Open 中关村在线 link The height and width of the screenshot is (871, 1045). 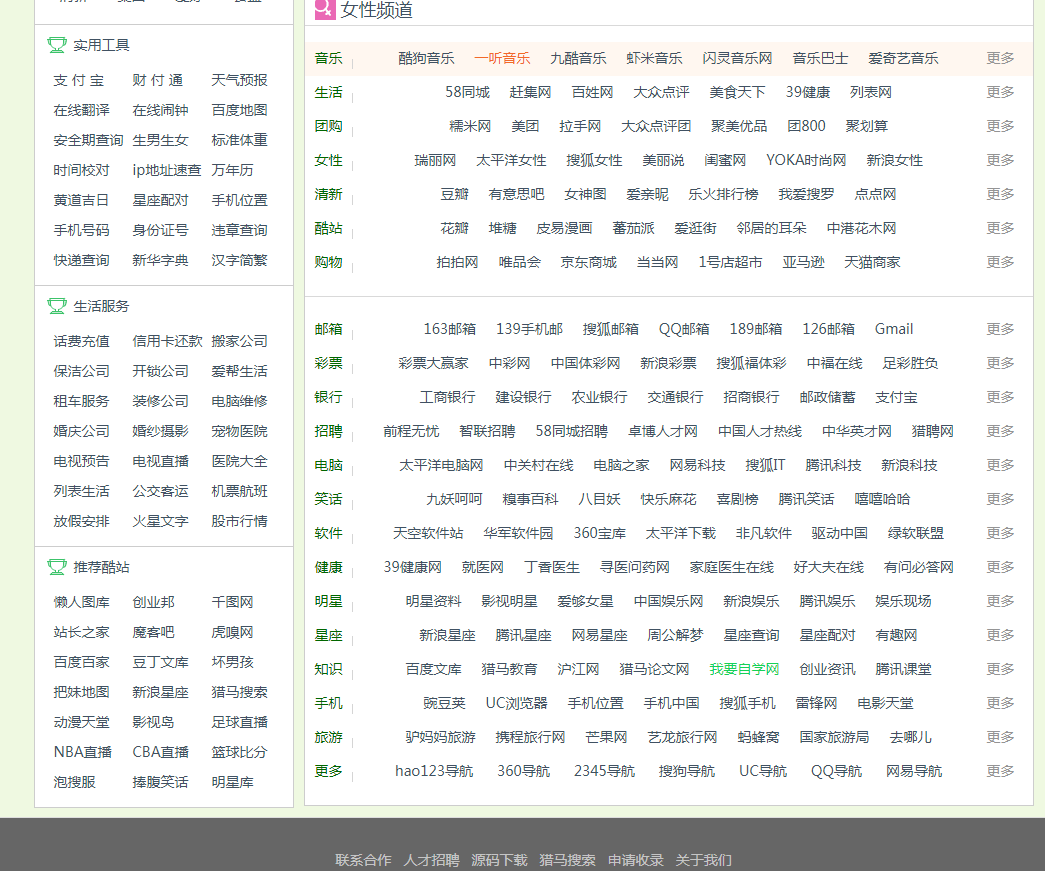pyautogui.click(x=538, y=465)
